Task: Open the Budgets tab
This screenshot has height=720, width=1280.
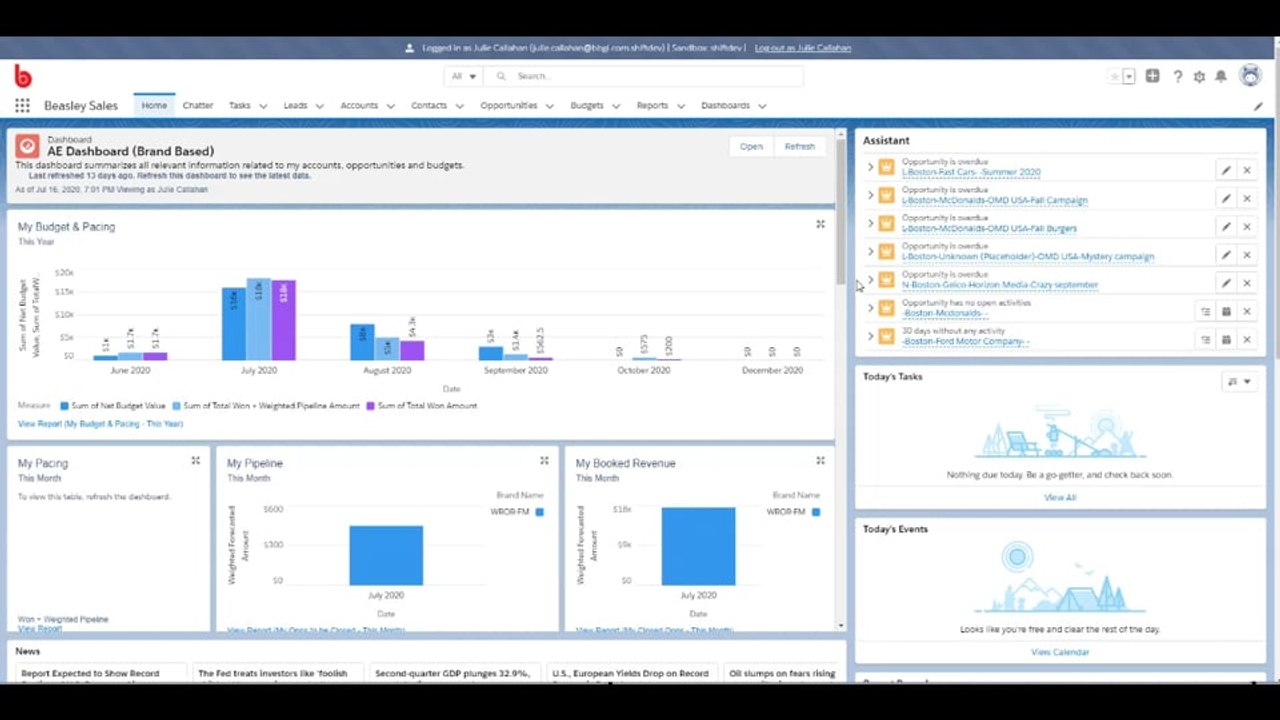Action: (x=587, y=105)
